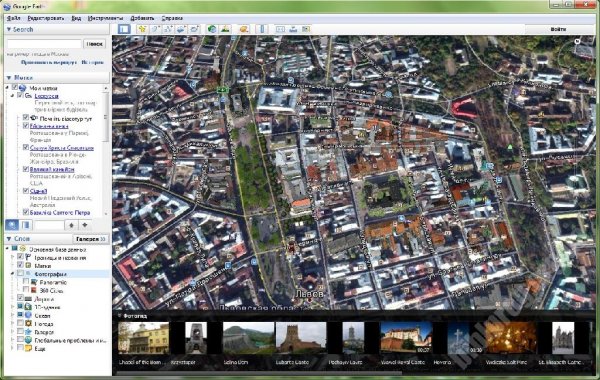
Task: Collapse the My Places tree node
Action: tap(7, 88)
